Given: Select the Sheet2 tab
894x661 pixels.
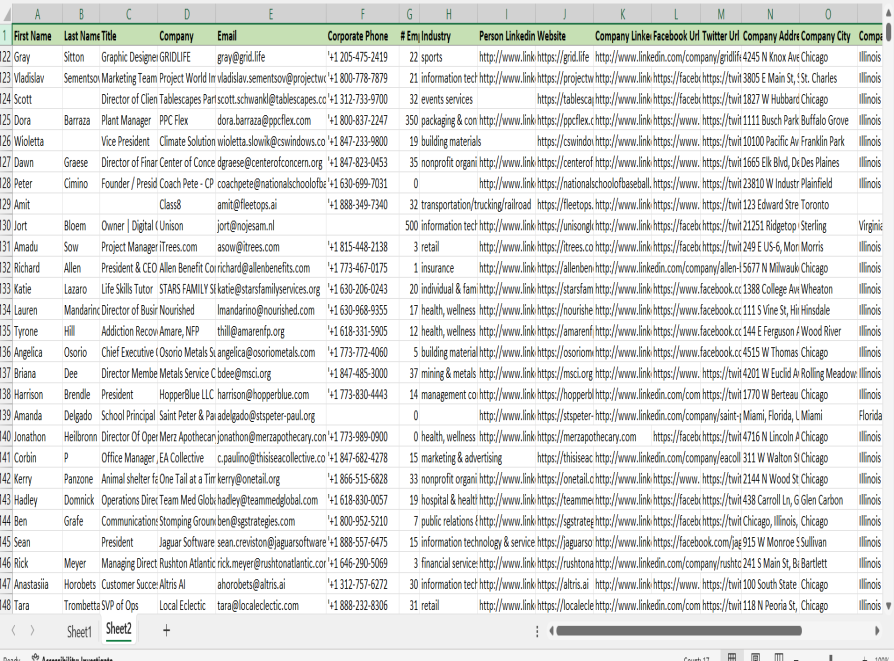Looking at the screenshot, I should pos(119,629).
